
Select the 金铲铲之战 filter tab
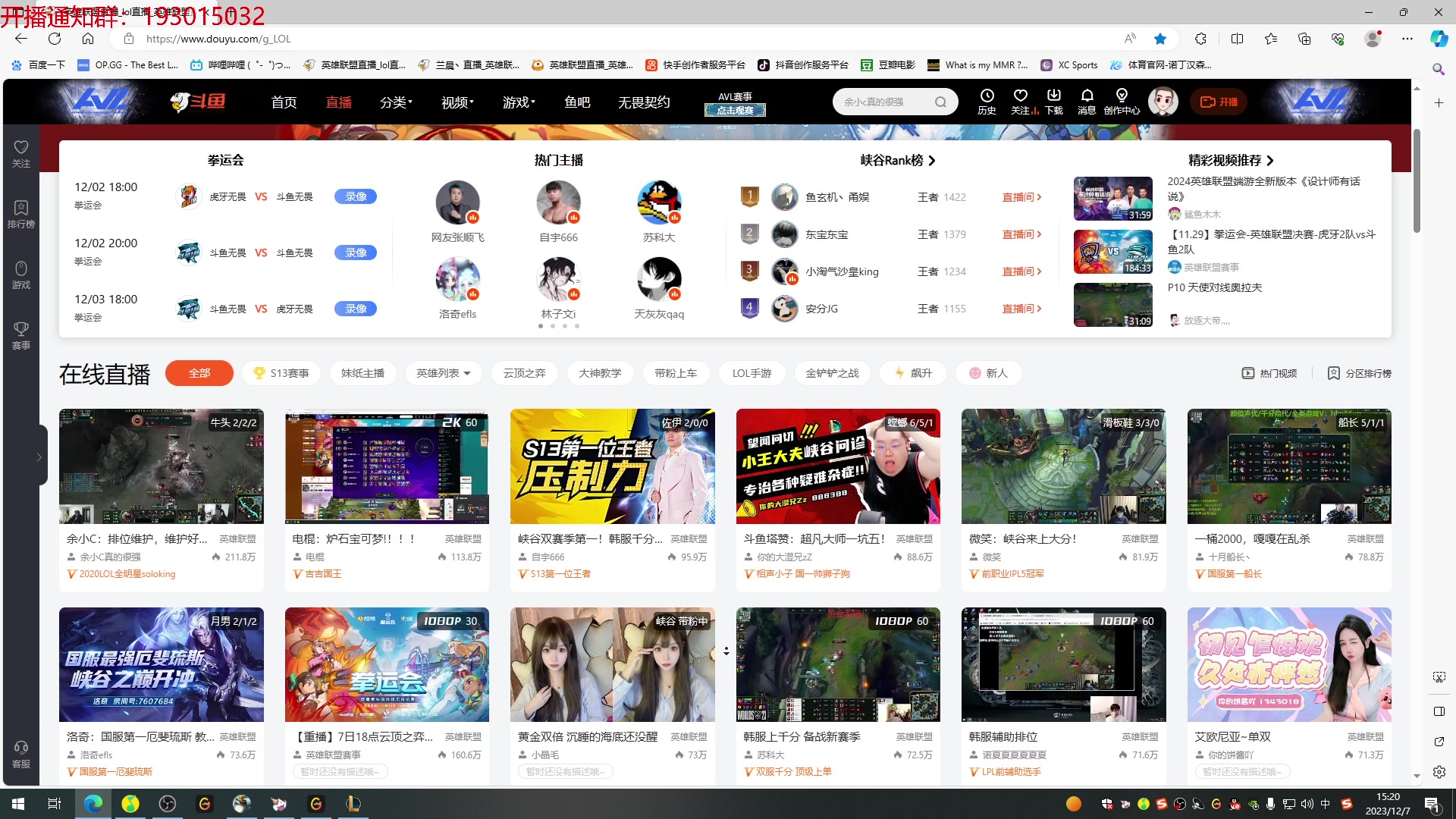pos(832,373)
